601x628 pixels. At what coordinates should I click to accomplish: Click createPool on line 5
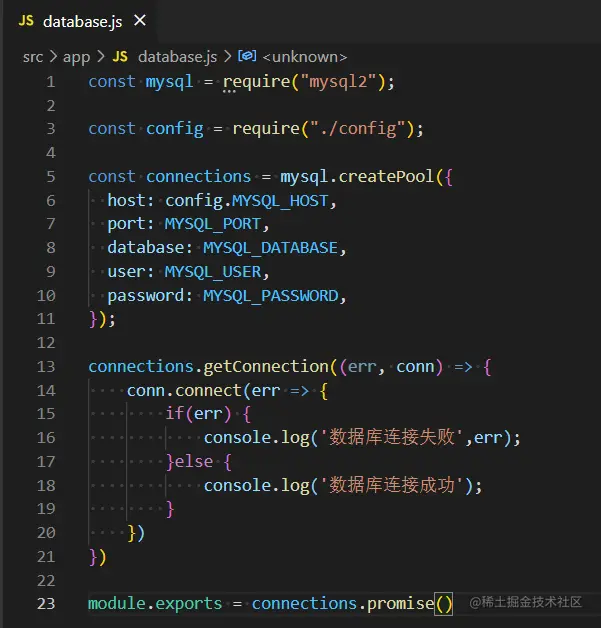(x=386, y=177)
